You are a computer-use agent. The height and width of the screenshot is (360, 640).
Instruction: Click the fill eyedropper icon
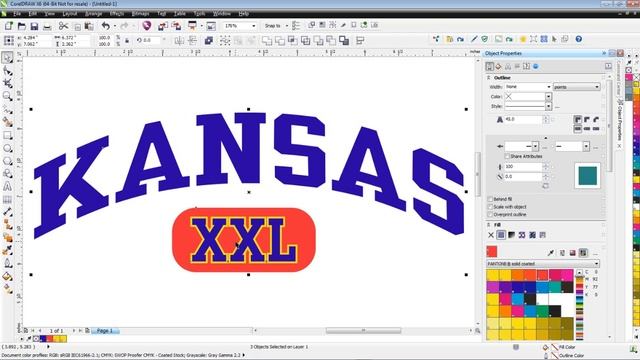click(x=551, y=253)
